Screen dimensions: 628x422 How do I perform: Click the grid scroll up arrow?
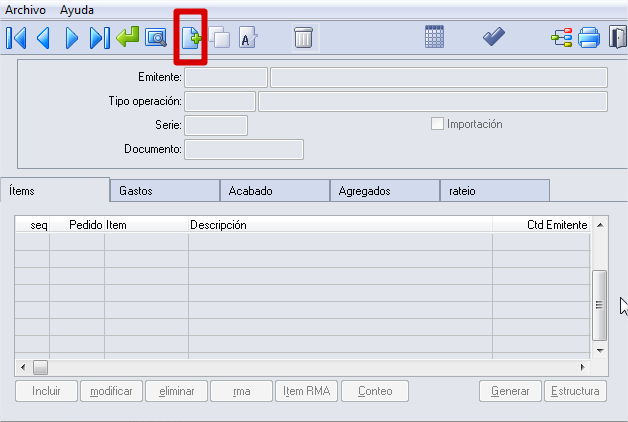(600, 225)
